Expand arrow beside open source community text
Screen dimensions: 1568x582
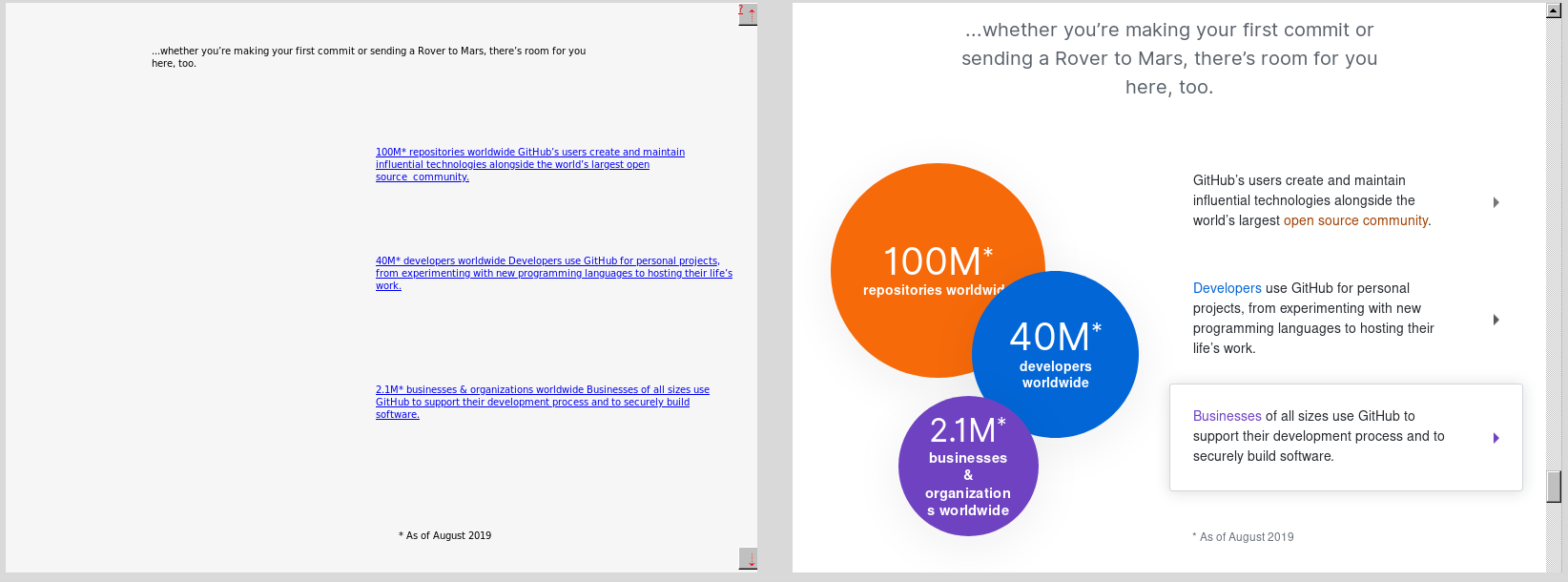point(1496,202)
